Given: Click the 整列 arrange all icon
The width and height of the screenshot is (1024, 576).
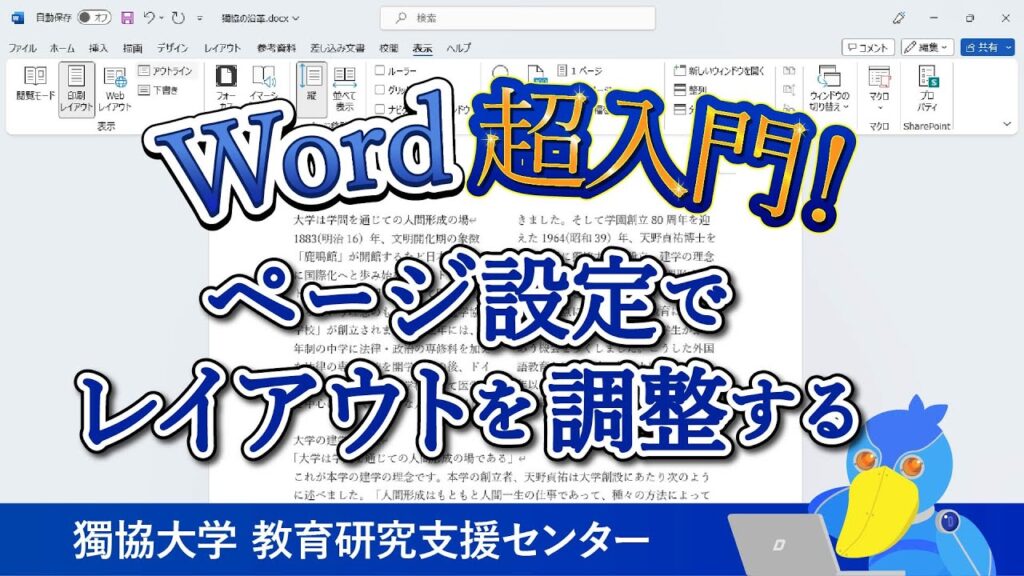Looking at the screenshot, I should coord(690,90).
